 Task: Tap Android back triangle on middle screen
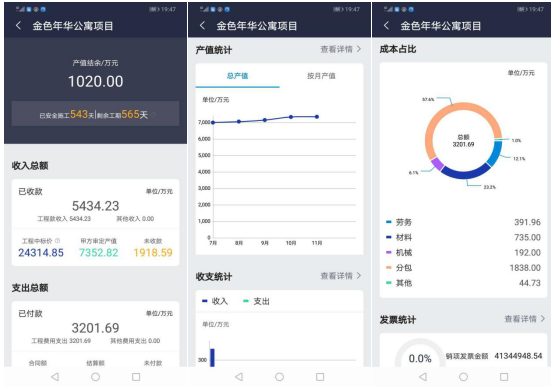point(239,377)
